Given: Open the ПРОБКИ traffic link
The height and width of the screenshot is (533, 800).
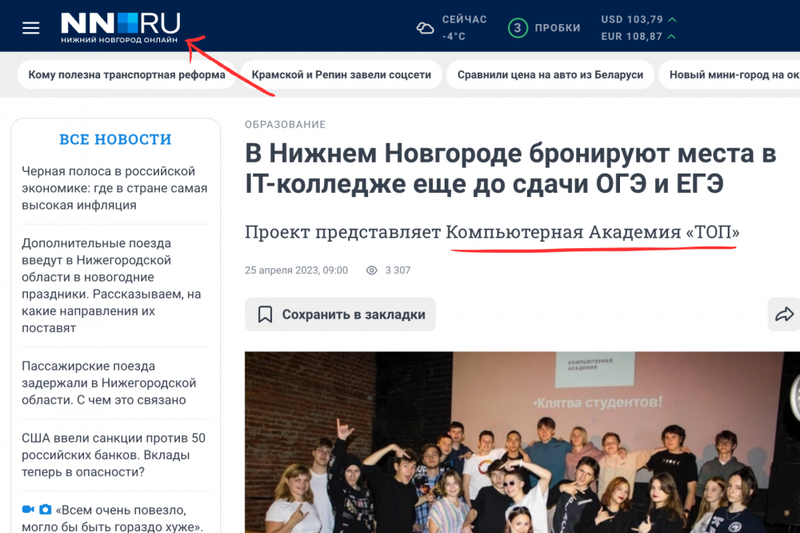Looking at the screenshot, I should (557, 28).
